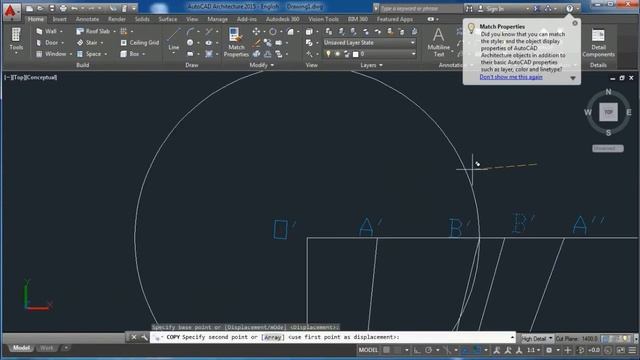Select the Window tool

tap(51, 54)
